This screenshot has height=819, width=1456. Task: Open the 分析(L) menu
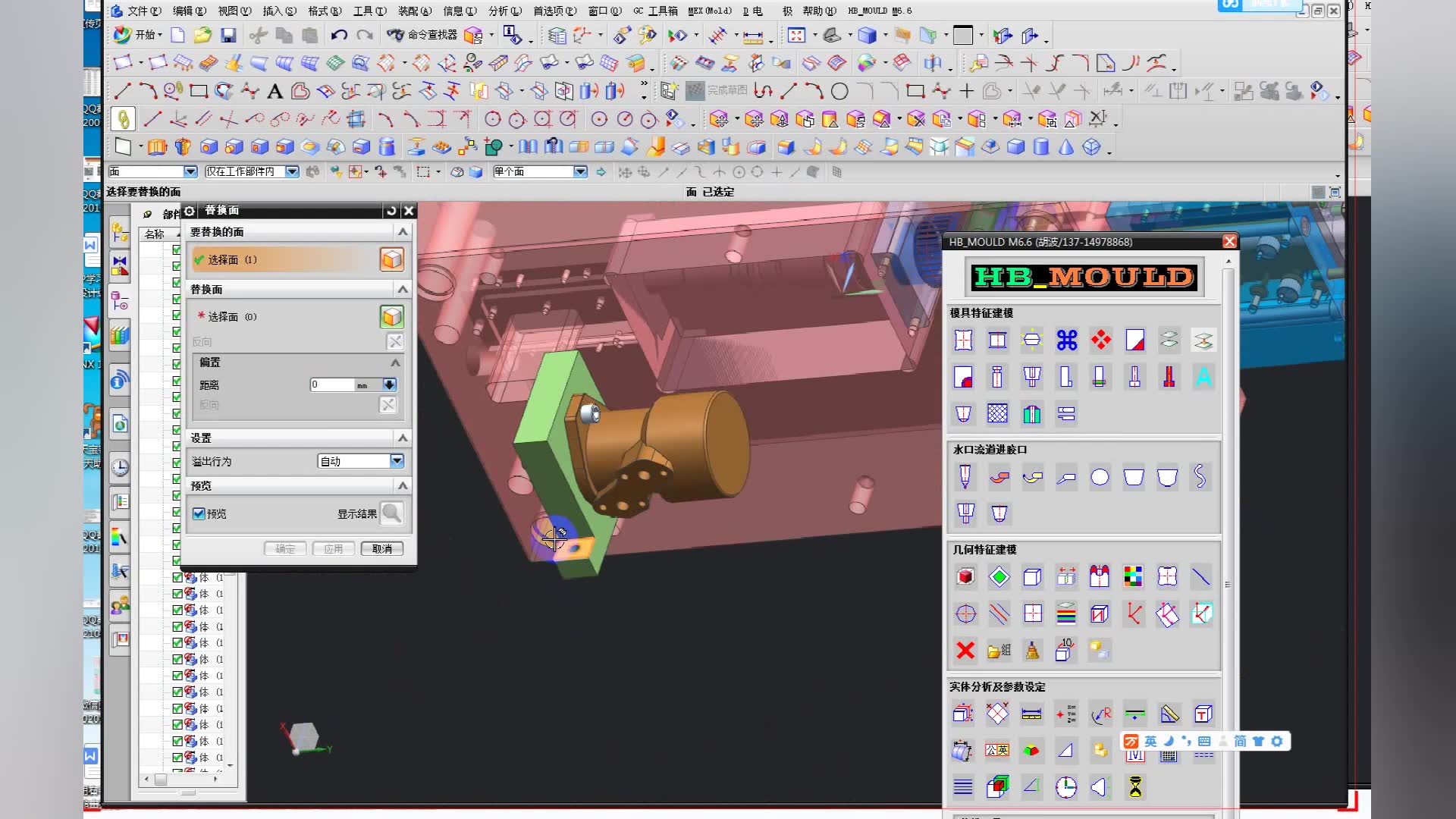pos(504,11)
